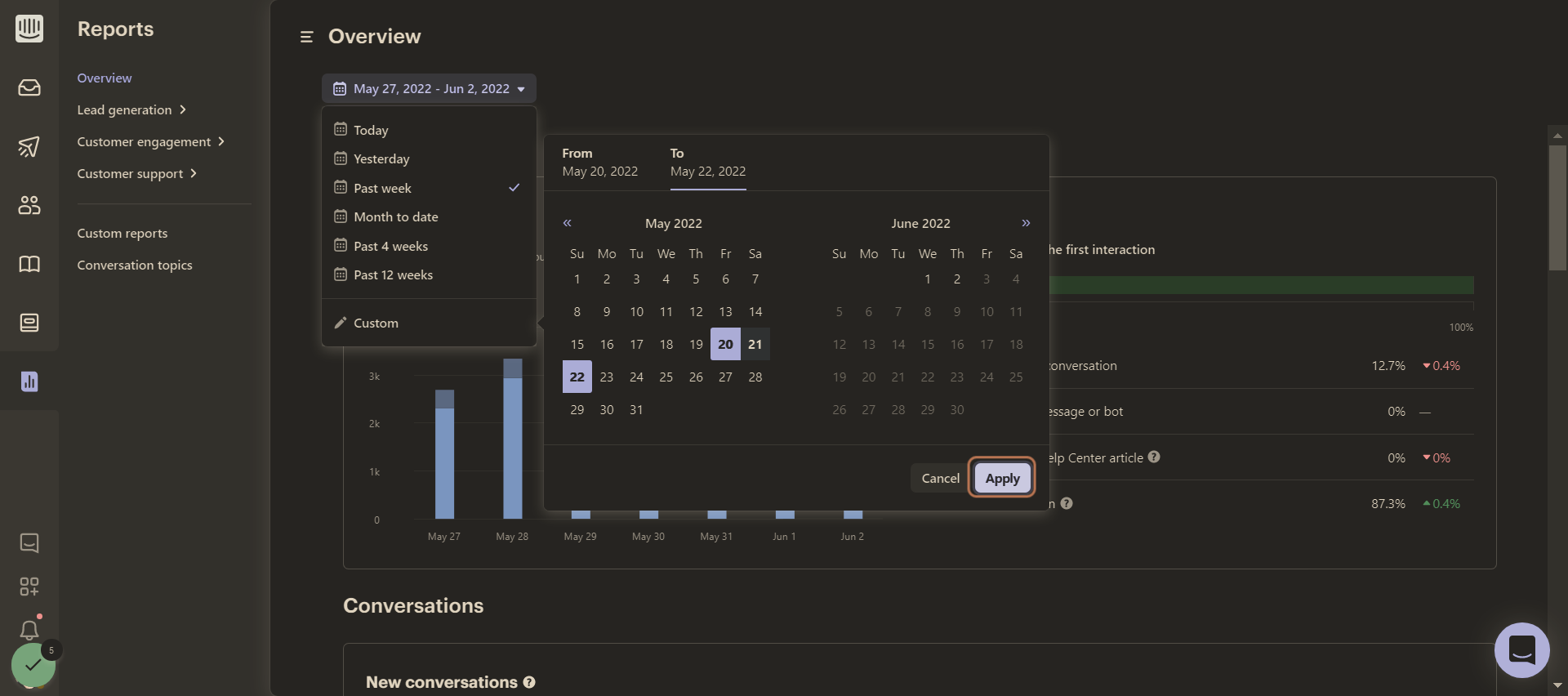Apply the selected date range
The image size is (1568, 696).
[x=1002, y=478]
